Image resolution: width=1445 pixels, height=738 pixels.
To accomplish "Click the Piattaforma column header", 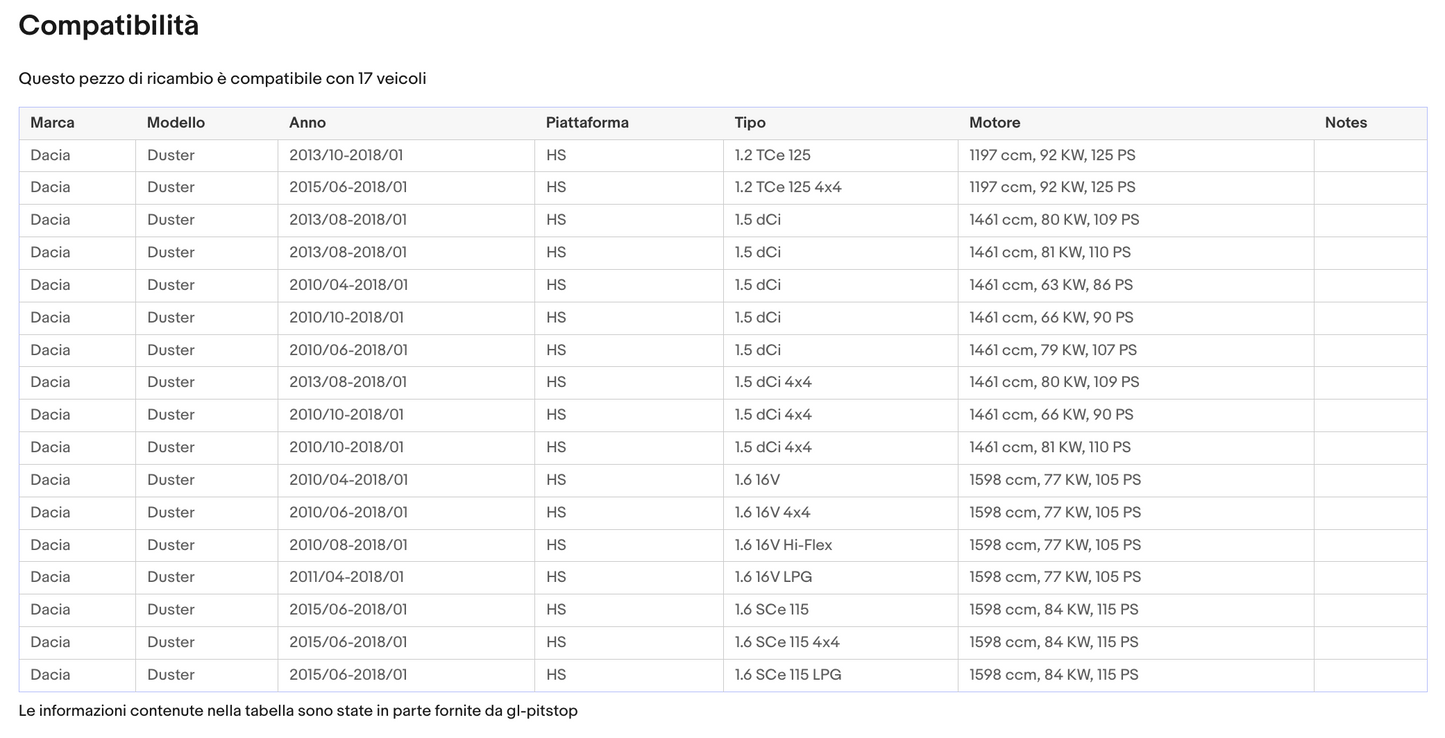I will (x=629, y=123).
